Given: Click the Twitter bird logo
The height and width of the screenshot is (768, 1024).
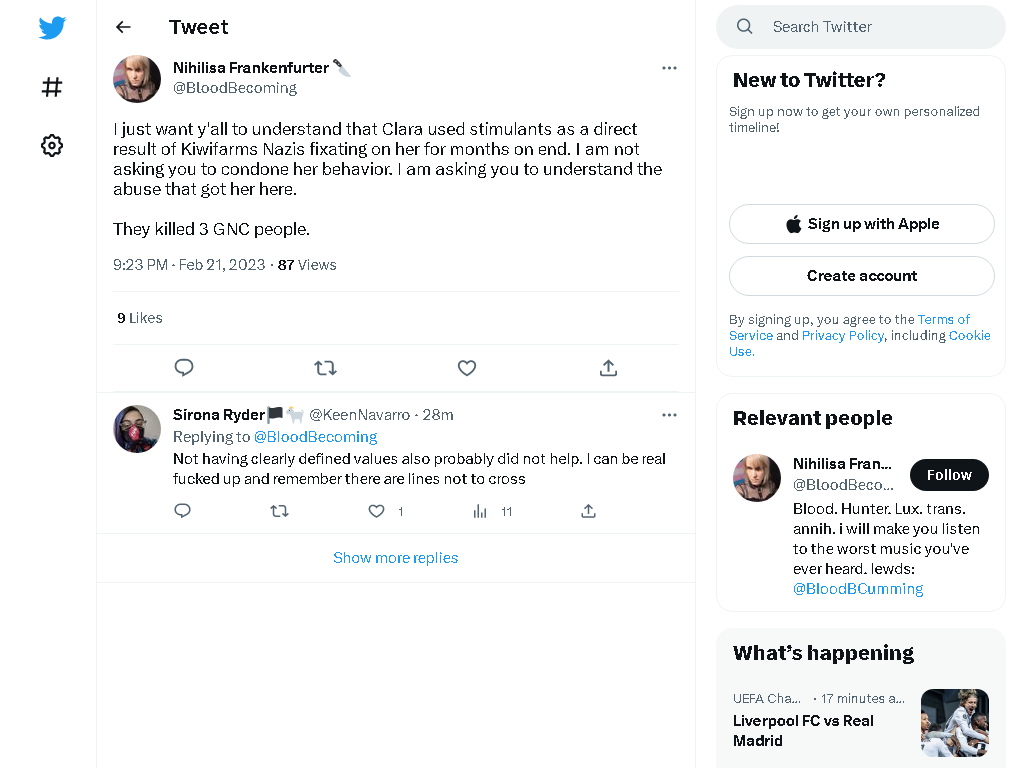Looking at the screenshot, I should [x=52, y=27].
